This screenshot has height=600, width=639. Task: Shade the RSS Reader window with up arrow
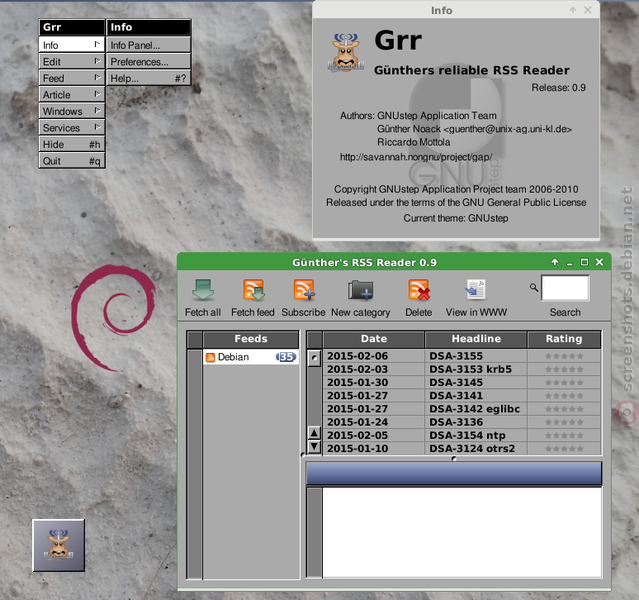[555, 262]
